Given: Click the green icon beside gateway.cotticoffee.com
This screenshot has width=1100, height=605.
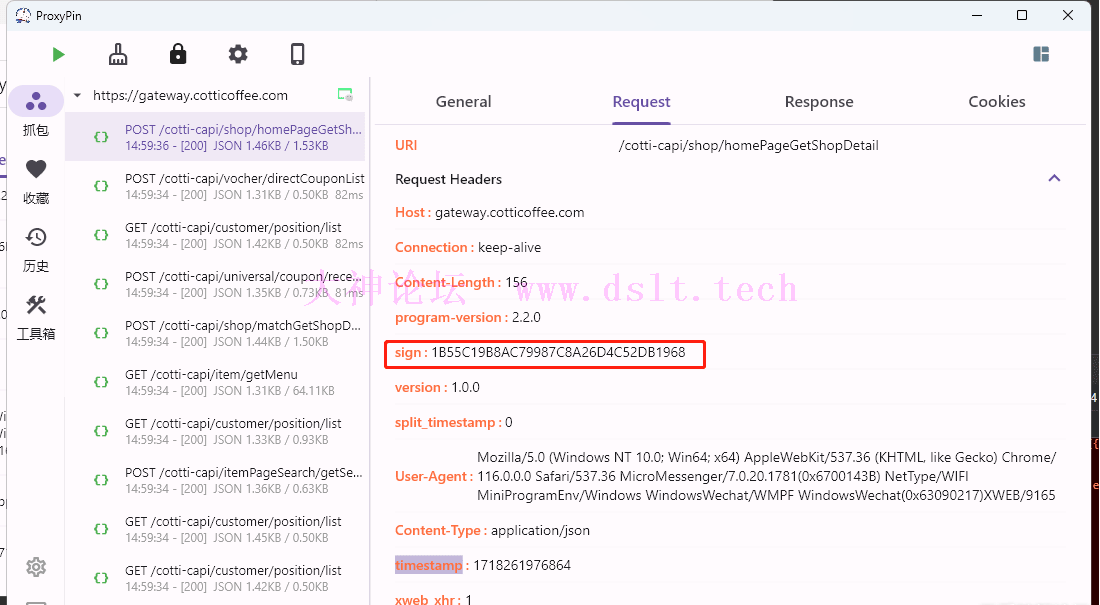Looking at the screenshot, I should tap(345, 95).
